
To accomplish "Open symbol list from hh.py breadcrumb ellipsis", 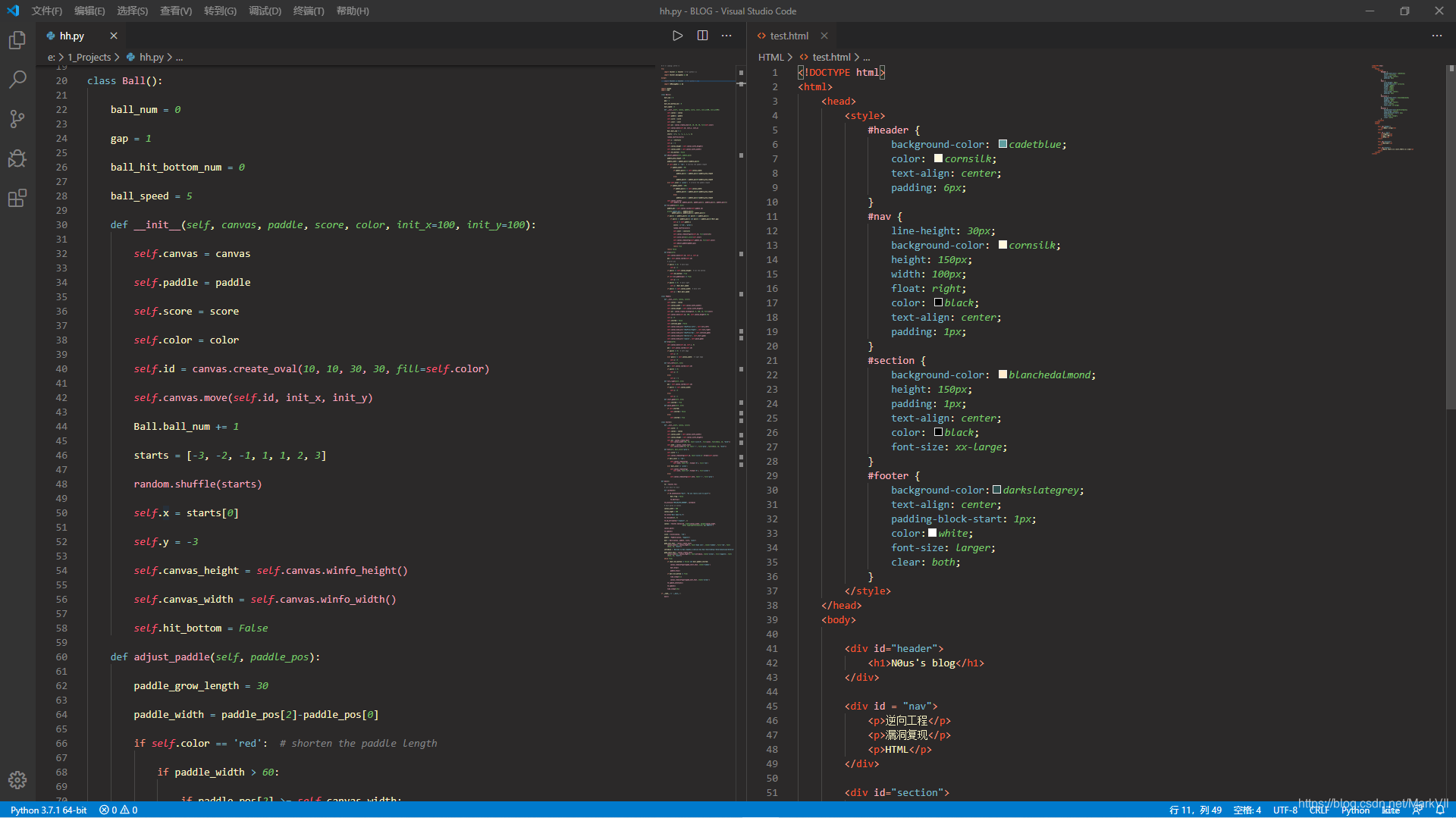I will (x=179, y=58).
